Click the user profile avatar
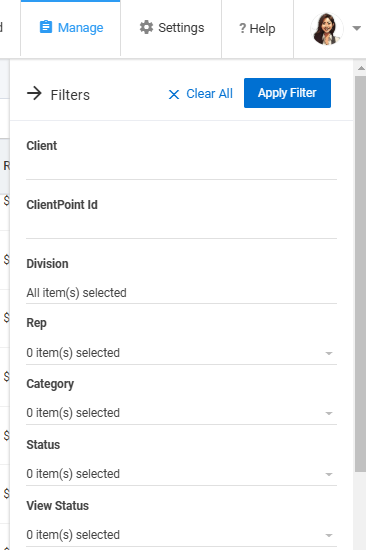Viewport: 366px width, 550px height. pos(326,29)
